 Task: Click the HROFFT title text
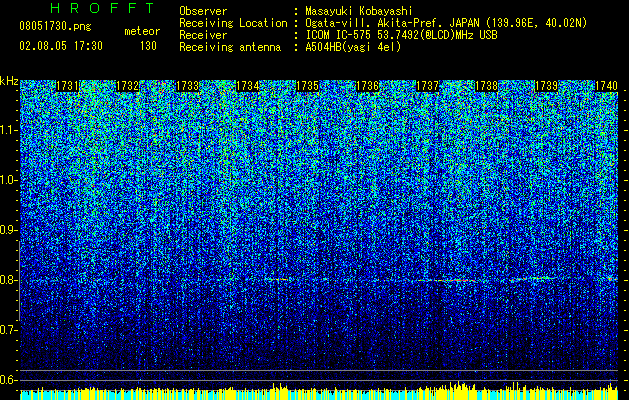click(103, 8)
